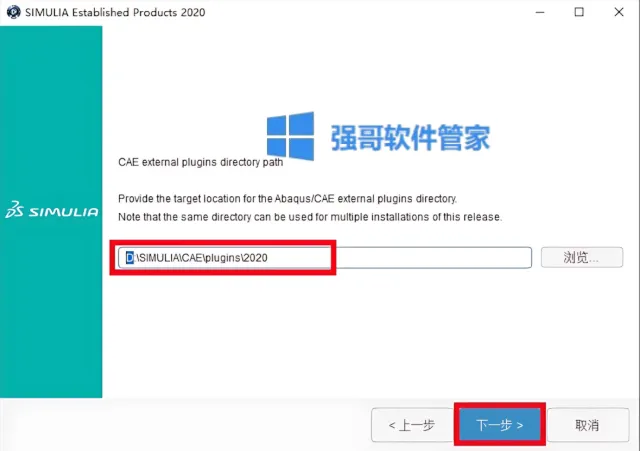Image resolution: width=640 pixels, height=451 pixels.
Task: Click the highlighted D drive letter in path
Action: pos(129,258)
